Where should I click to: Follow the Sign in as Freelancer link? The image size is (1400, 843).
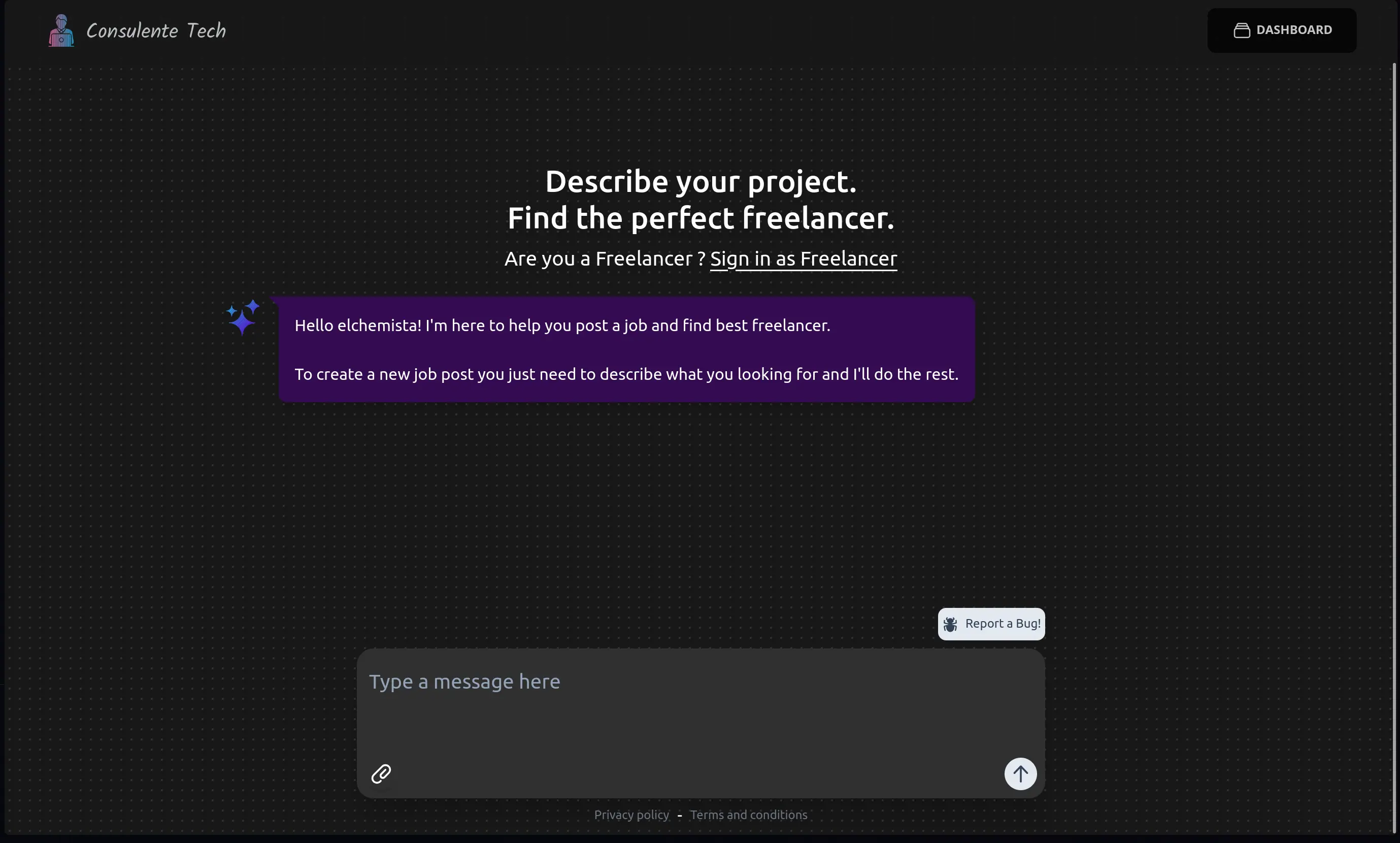[x=803, y=259]
